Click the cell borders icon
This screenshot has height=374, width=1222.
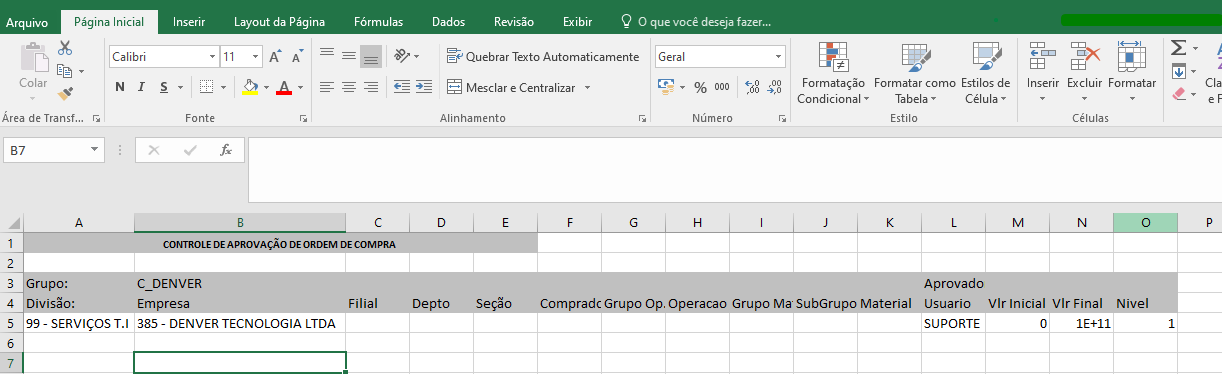point(205,87)
